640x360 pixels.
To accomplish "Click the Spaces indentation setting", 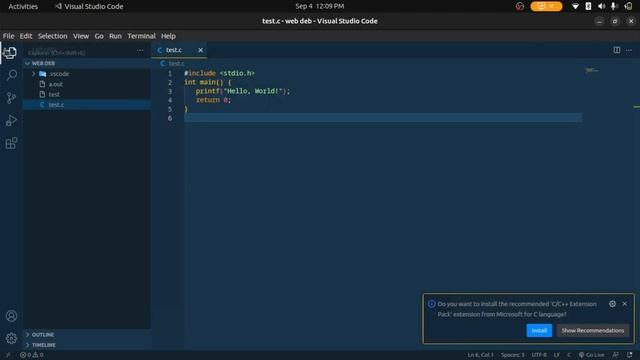I will [513, 355].
